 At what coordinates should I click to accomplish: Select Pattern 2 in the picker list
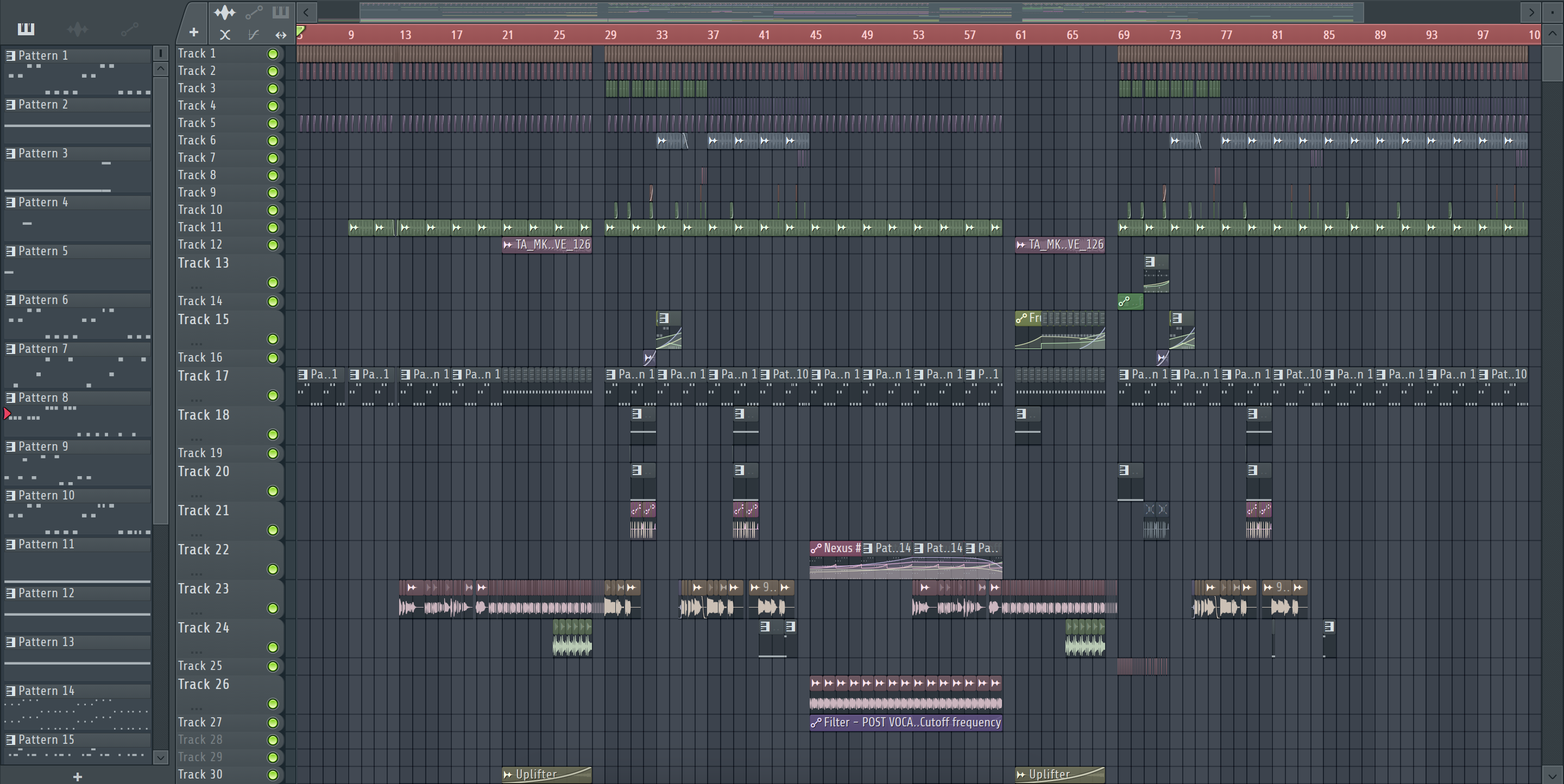pos(78,104)
